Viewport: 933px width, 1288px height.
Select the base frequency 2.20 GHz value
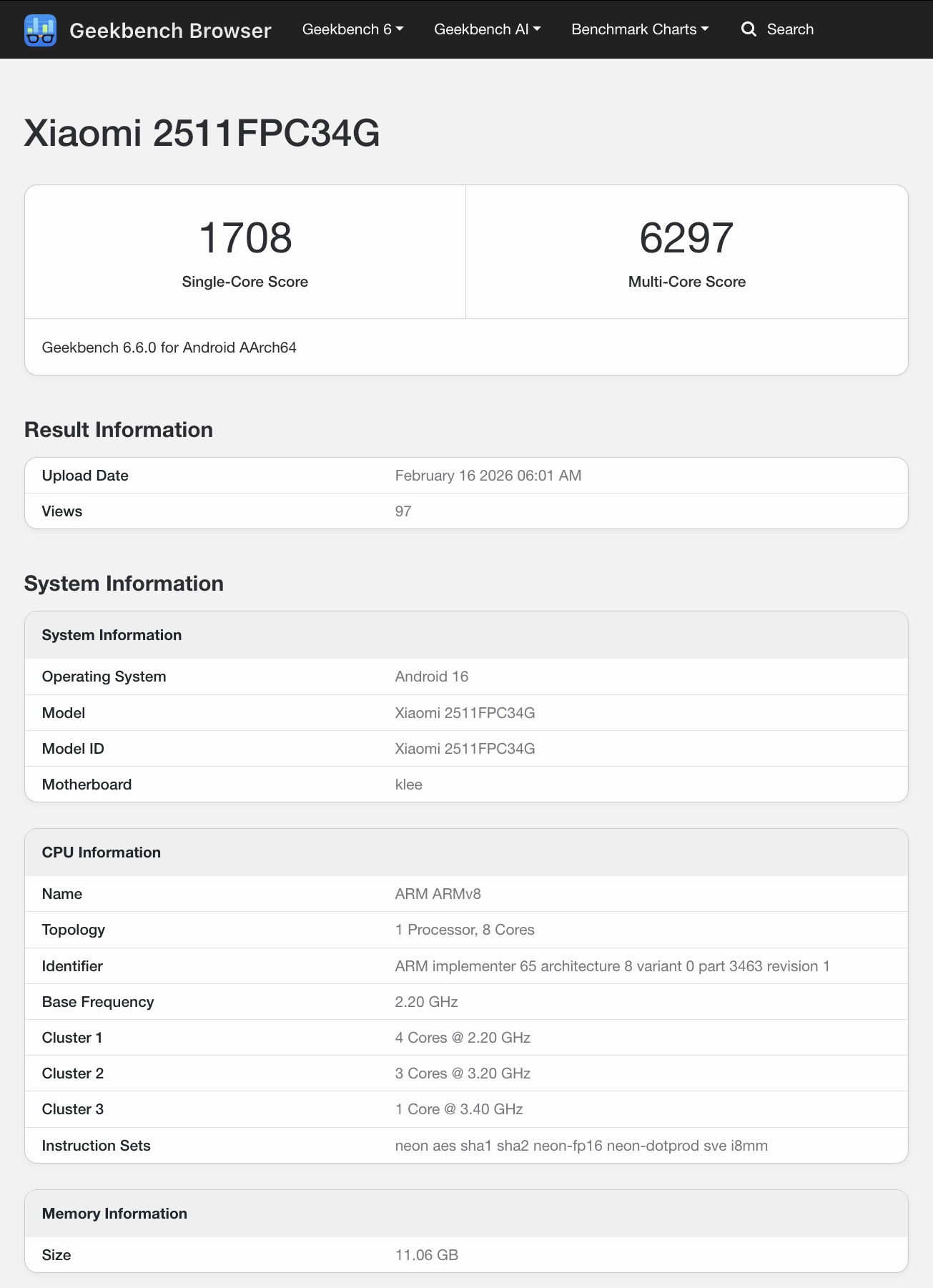click(x=427, y=1002)
